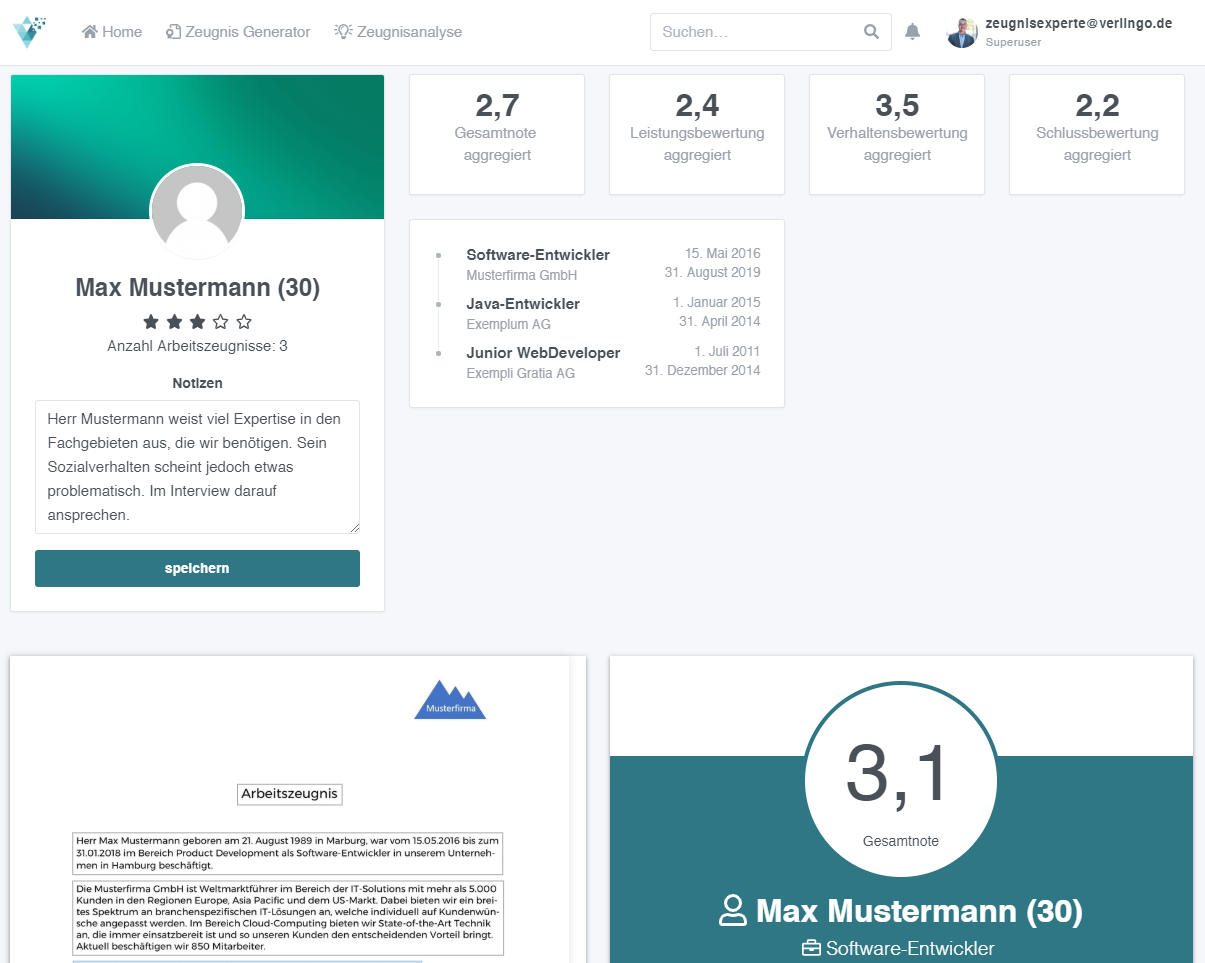Open the zeugnisexperte@verlingo.de account menu

(1078, 23)
